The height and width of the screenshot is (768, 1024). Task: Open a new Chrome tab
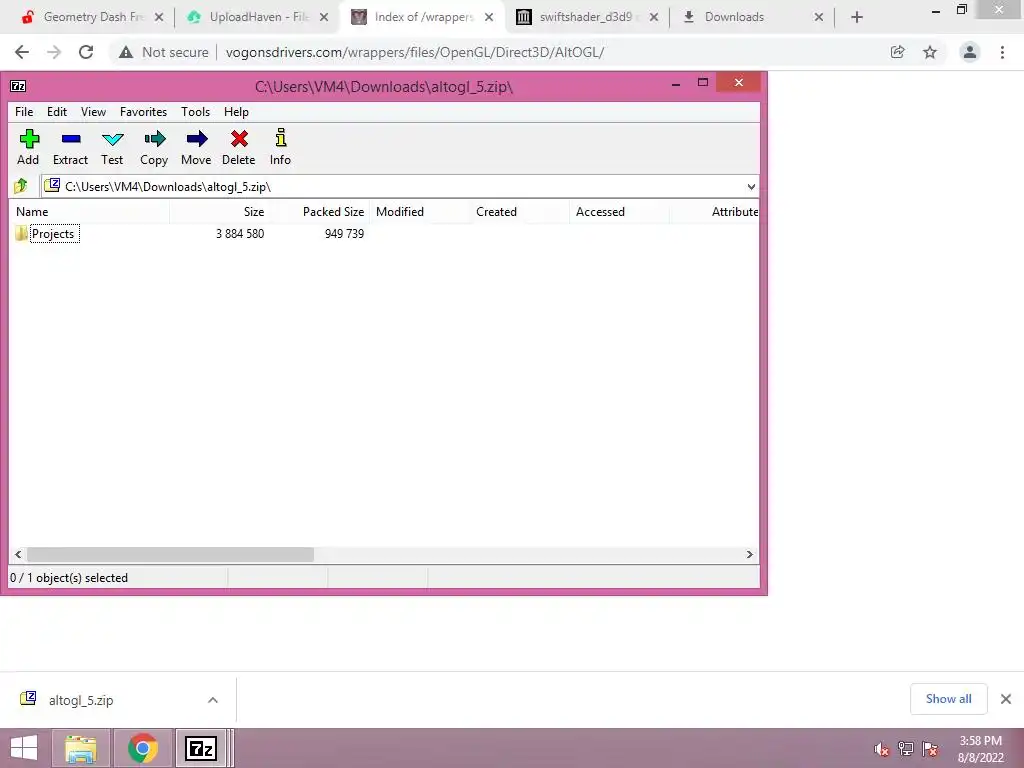(x=857, y=17)
